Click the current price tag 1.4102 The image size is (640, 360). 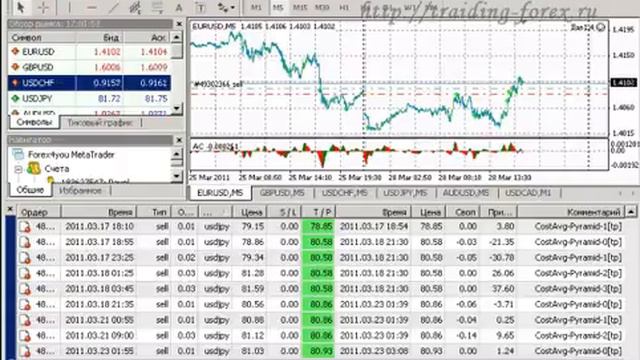pyautogui.click(x=623, y=83)
